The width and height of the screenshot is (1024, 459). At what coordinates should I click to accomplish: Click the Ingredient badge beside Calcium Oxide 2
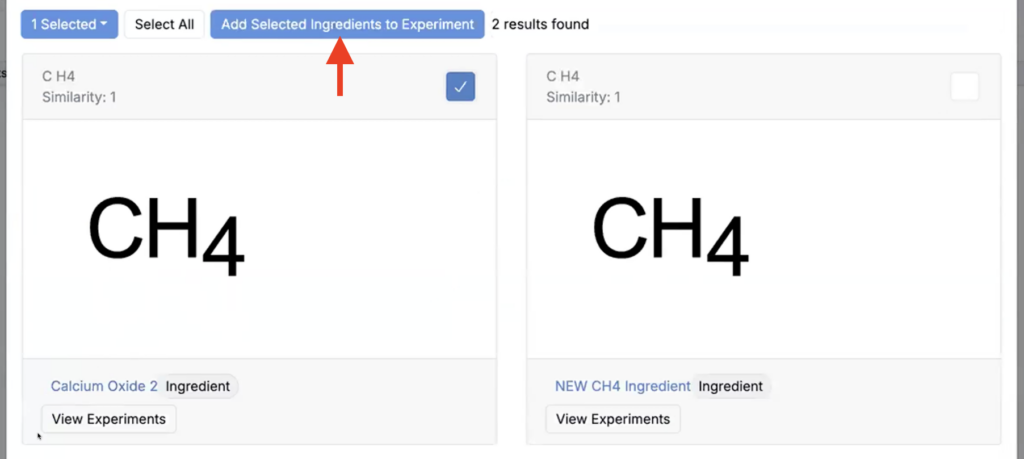tap(197, 386)
